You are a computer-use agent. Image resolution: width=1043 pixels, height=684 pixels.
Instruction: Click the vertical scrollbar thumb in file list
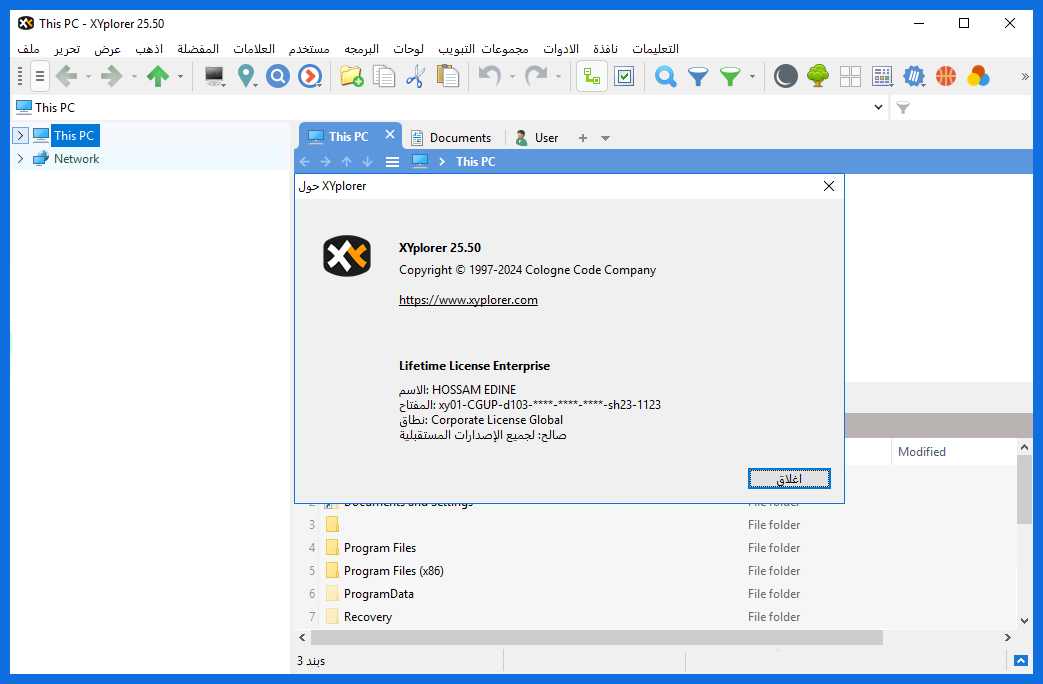[x=1024, y=489]
